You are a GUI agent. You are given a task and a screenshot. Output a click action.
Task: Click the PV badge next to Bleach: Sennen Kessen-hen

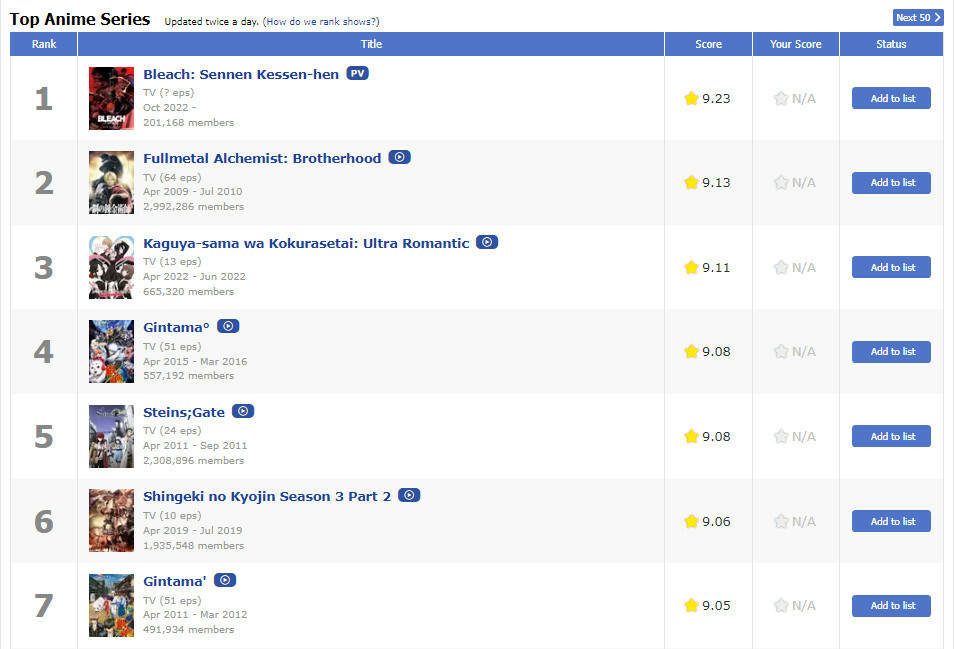358,74
